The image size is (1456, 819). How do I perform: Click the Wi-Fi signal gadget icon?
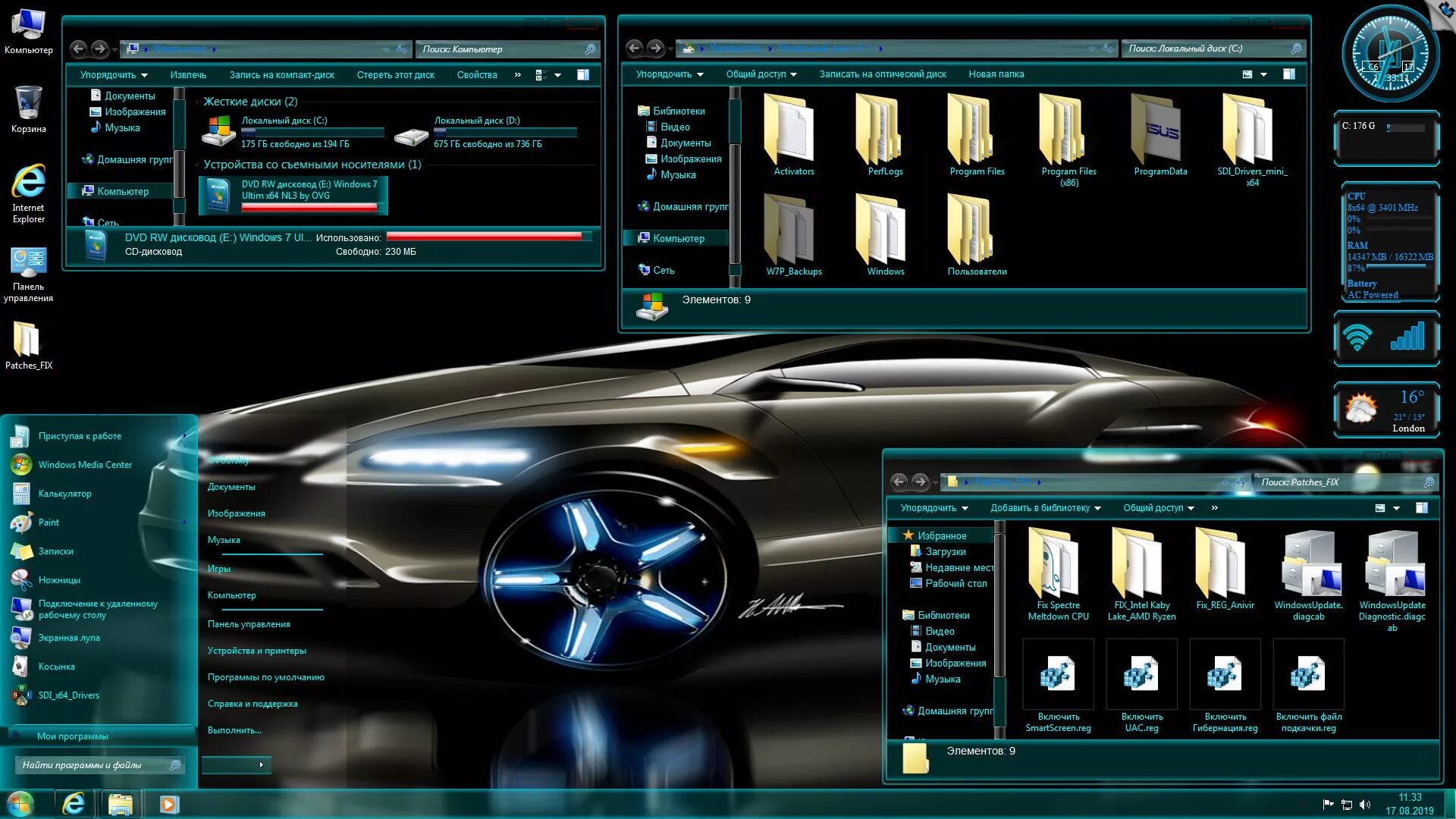(x=1357, y=337)
